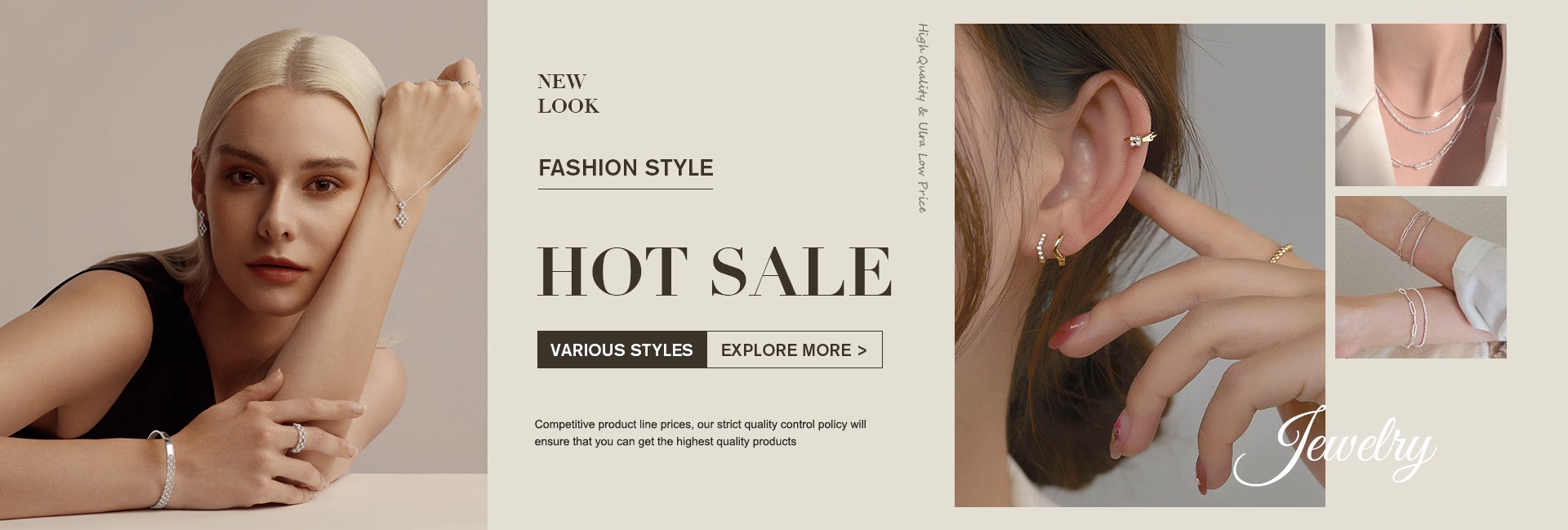This screenshot has height=530, width=1568.
Task: Open the silver bracelets thumbnail image
Action: 1420,277
